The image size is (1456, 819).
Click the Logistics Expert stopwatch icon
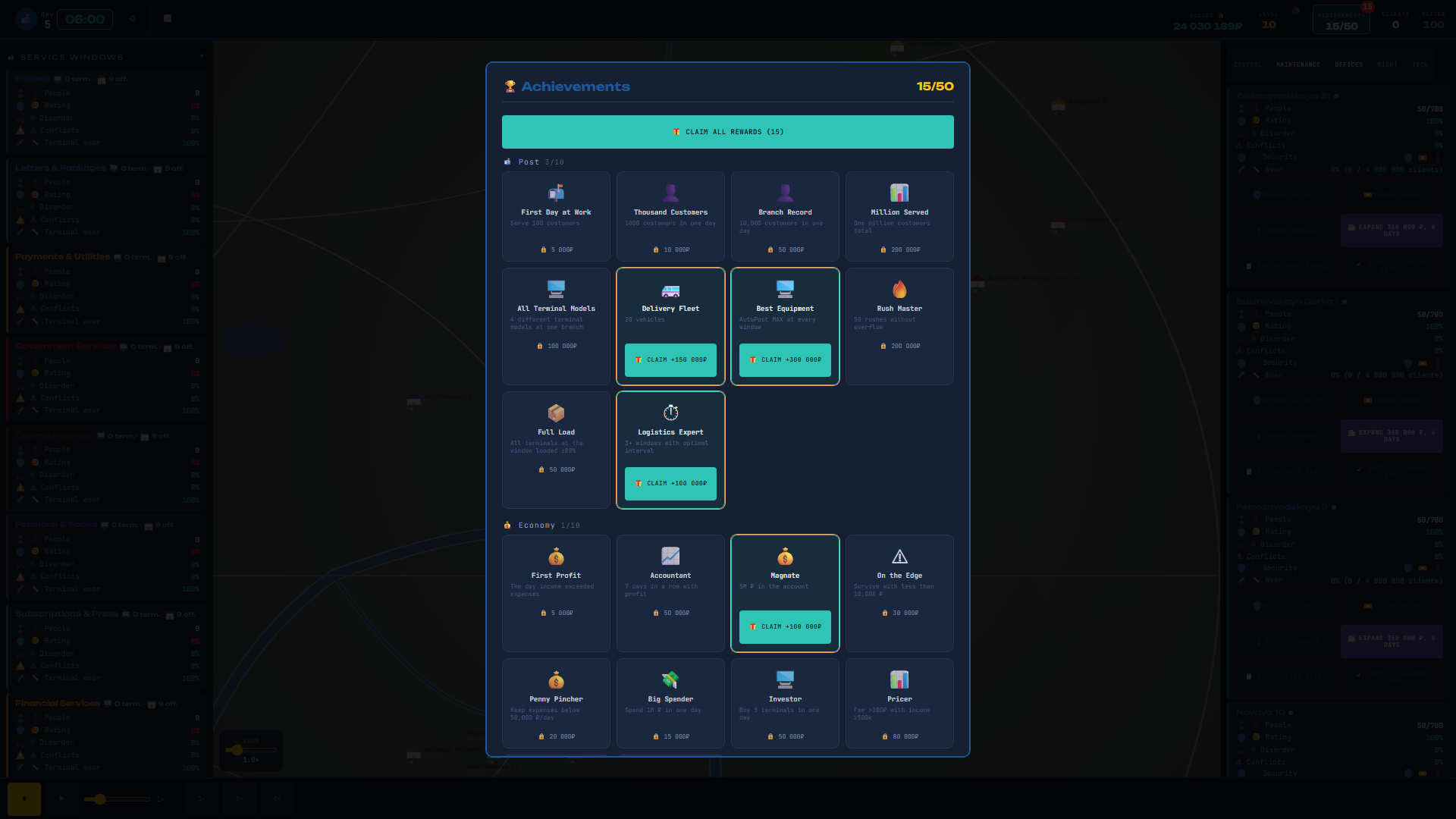coord(670,412)
